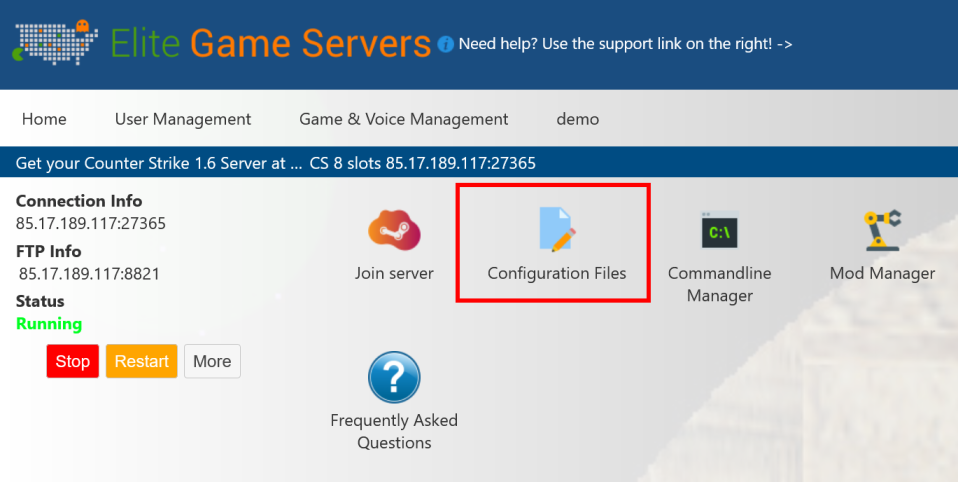Click the Elite Game Servers map logo
The width and height of the screenshot is (958, 482).
point(55,43)
